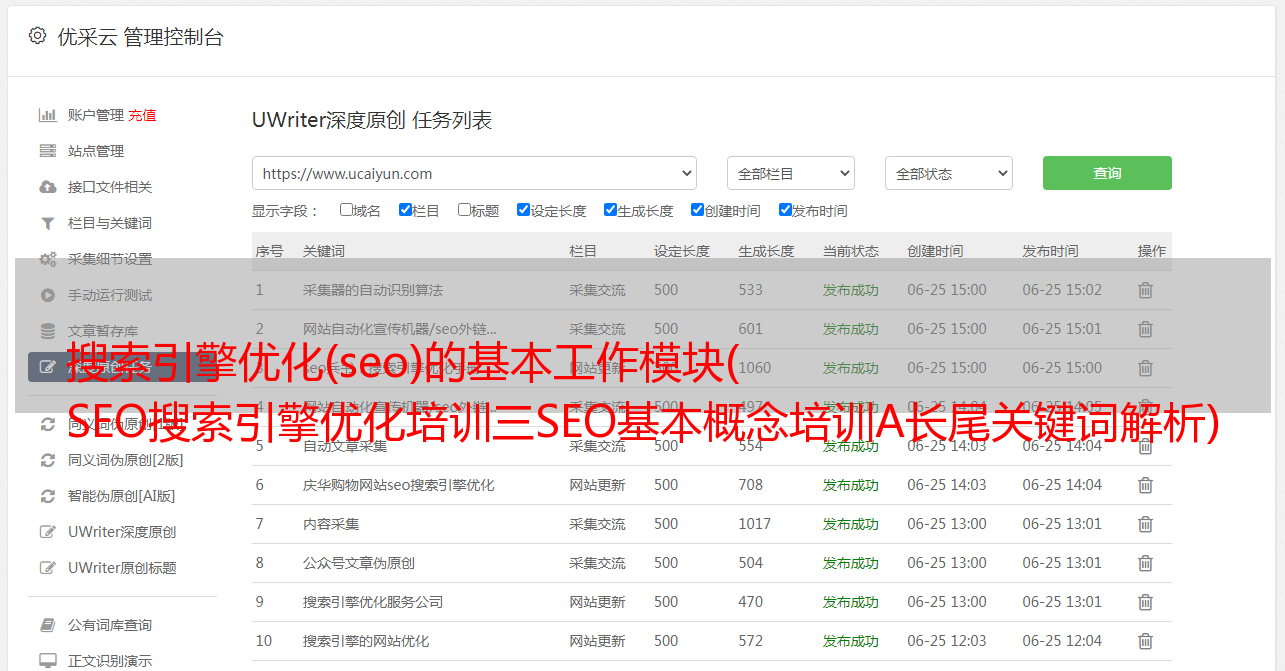Open 文章暂存库 via its database icon
This screenshot has width=1285, height=671.
pyautogui.click(x=47, y=331)
